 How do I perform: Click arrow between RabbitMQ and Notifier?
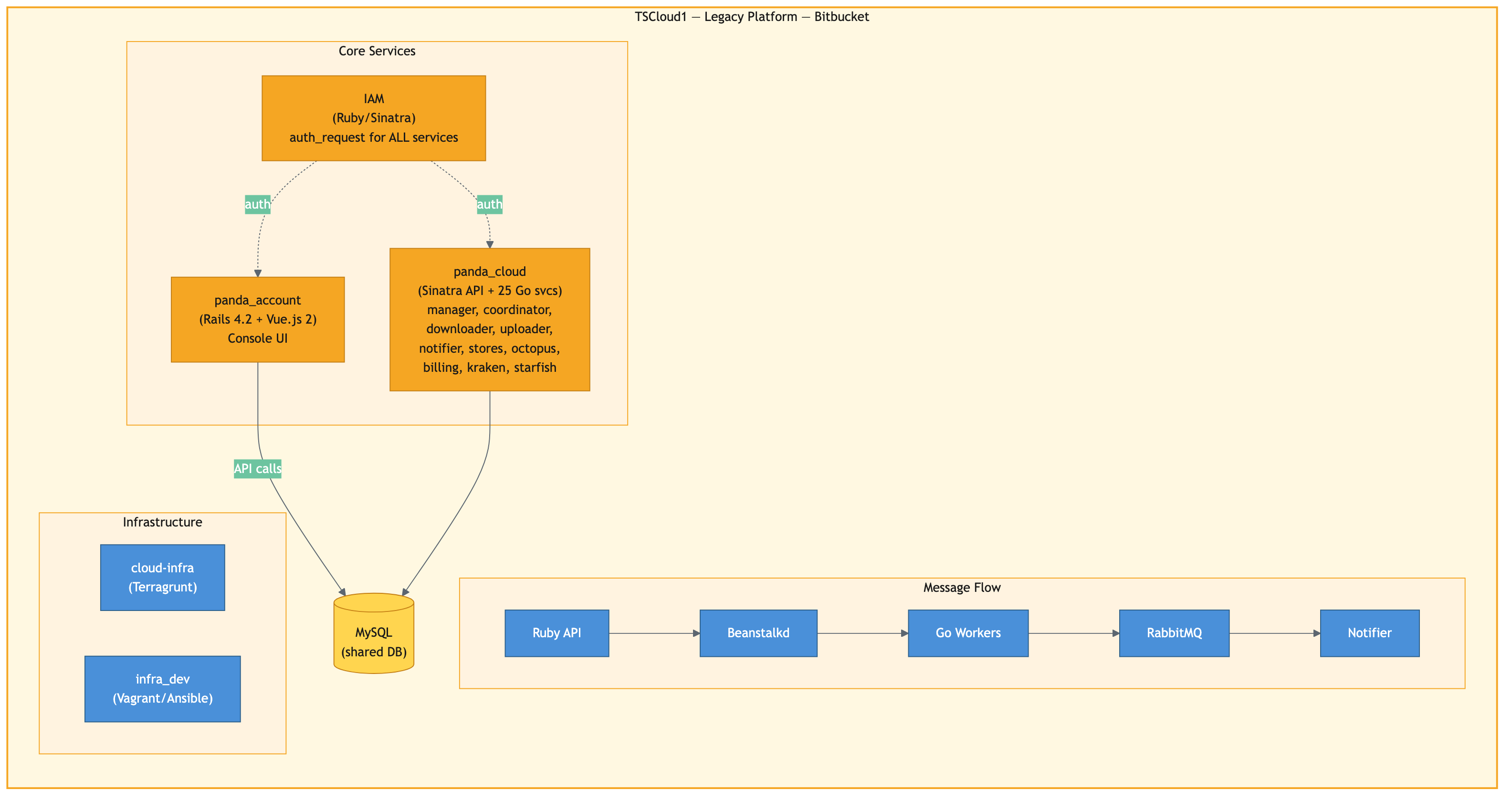[x=1274, y=633]
